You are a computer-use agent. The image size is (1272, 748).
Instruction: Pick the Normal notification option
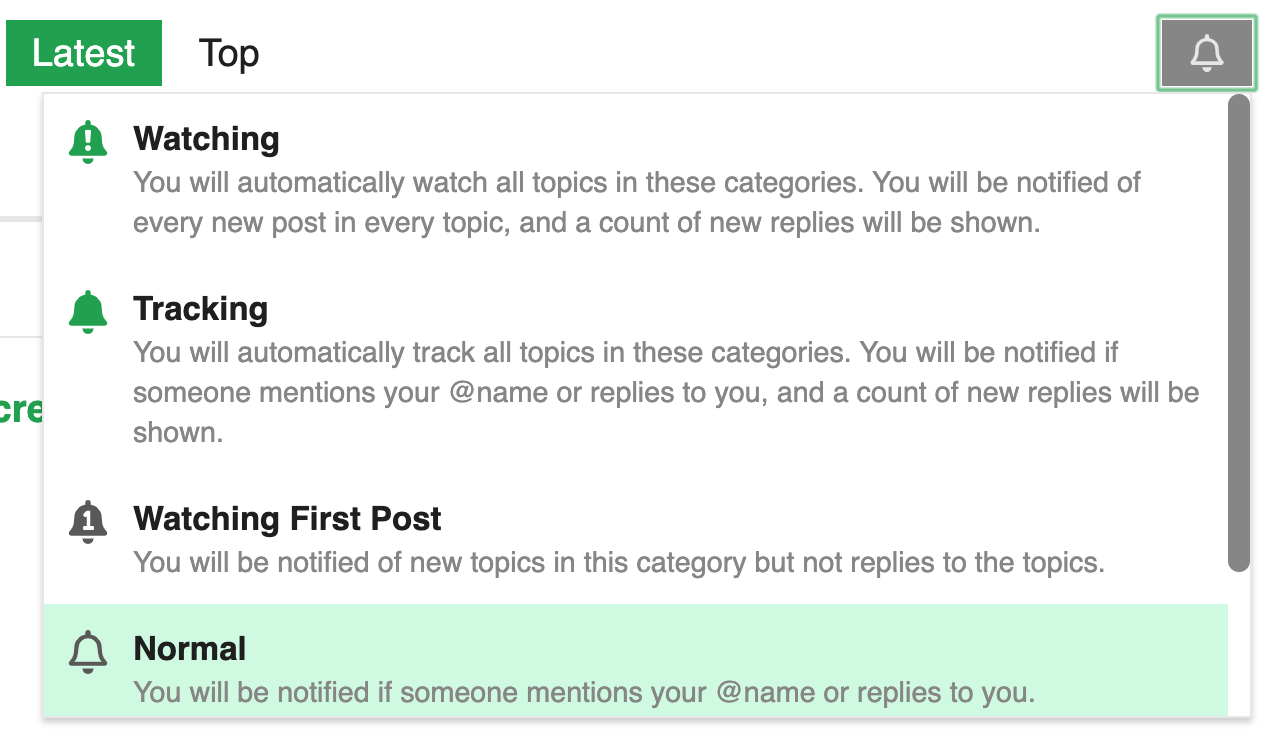pyautogui.click(x=190, y=649)
